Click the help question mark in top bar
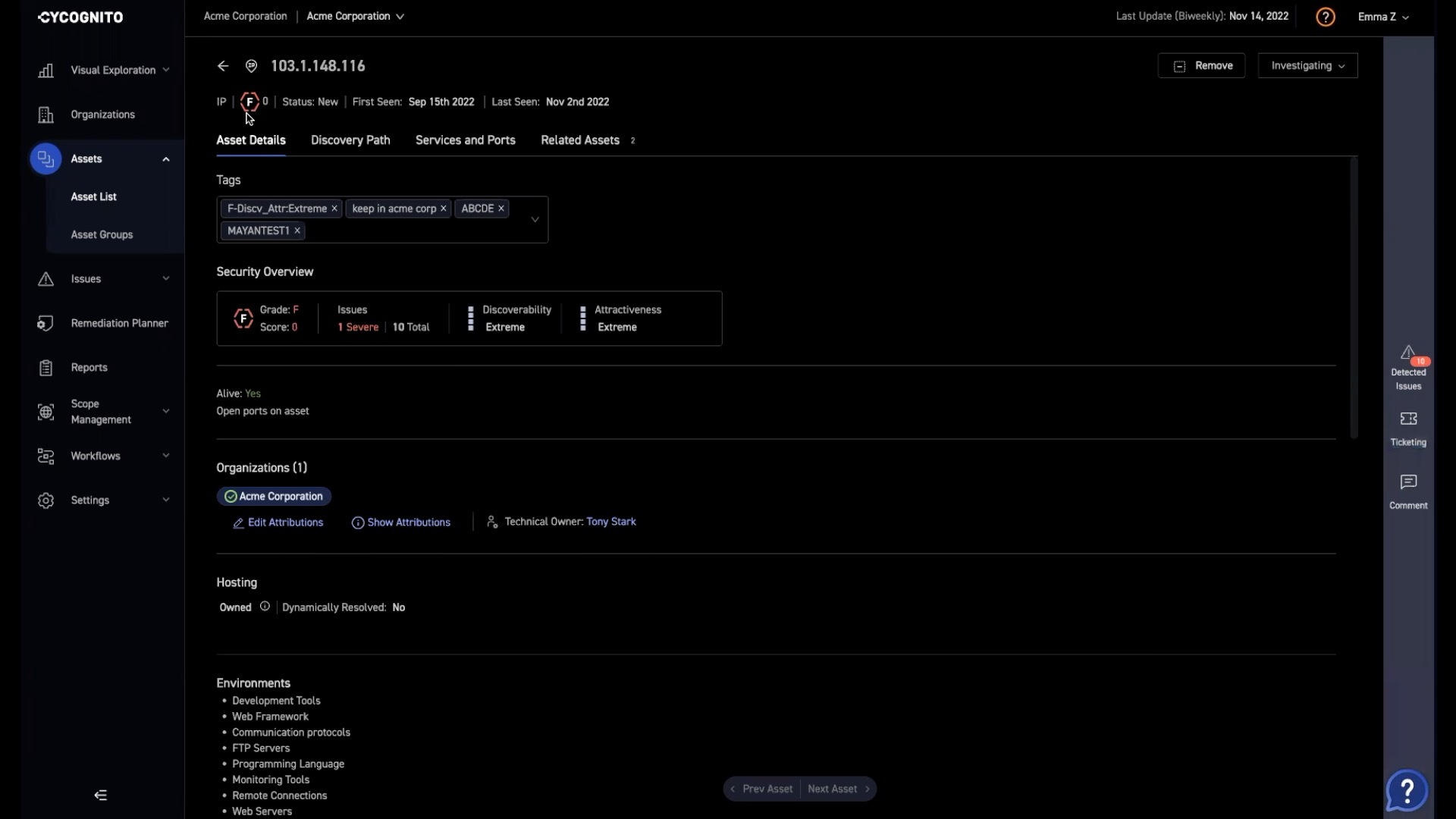The image size is (1456, 819). coord(1325,17)
